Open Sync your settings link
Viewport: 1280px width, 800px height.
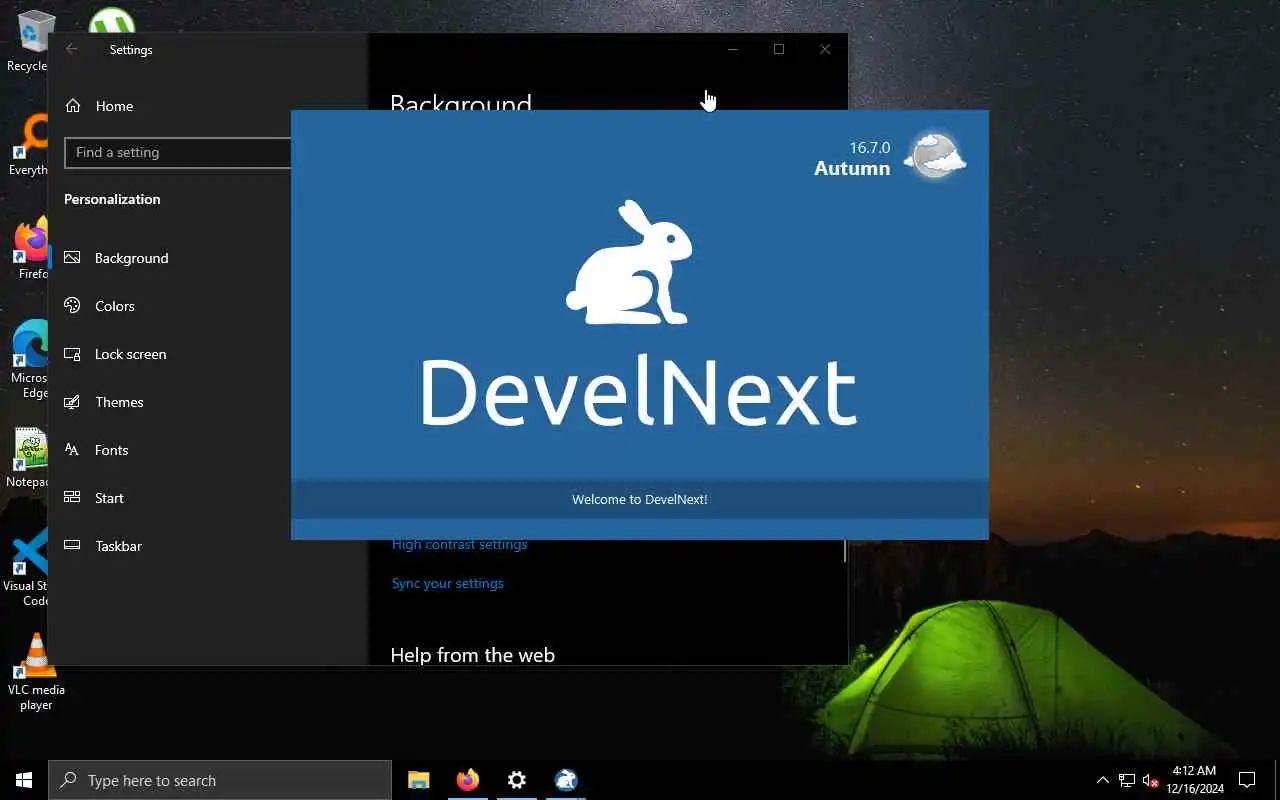(x=448, y=583)
